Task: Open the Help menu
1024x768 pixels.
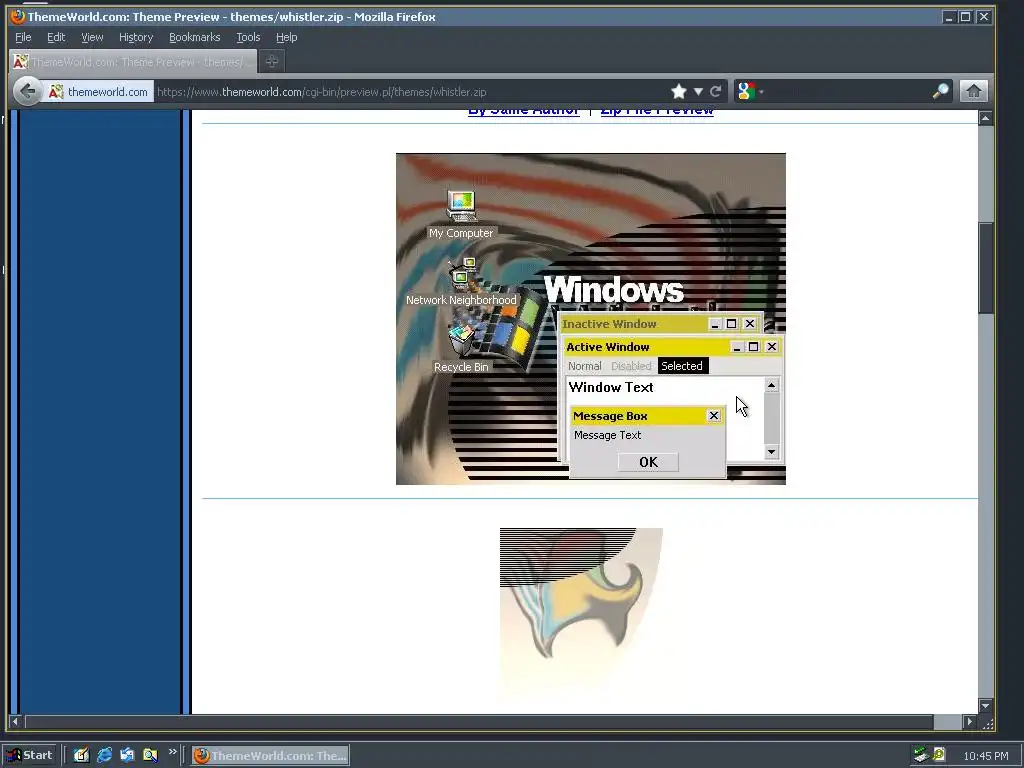Action: pos(286,37)
